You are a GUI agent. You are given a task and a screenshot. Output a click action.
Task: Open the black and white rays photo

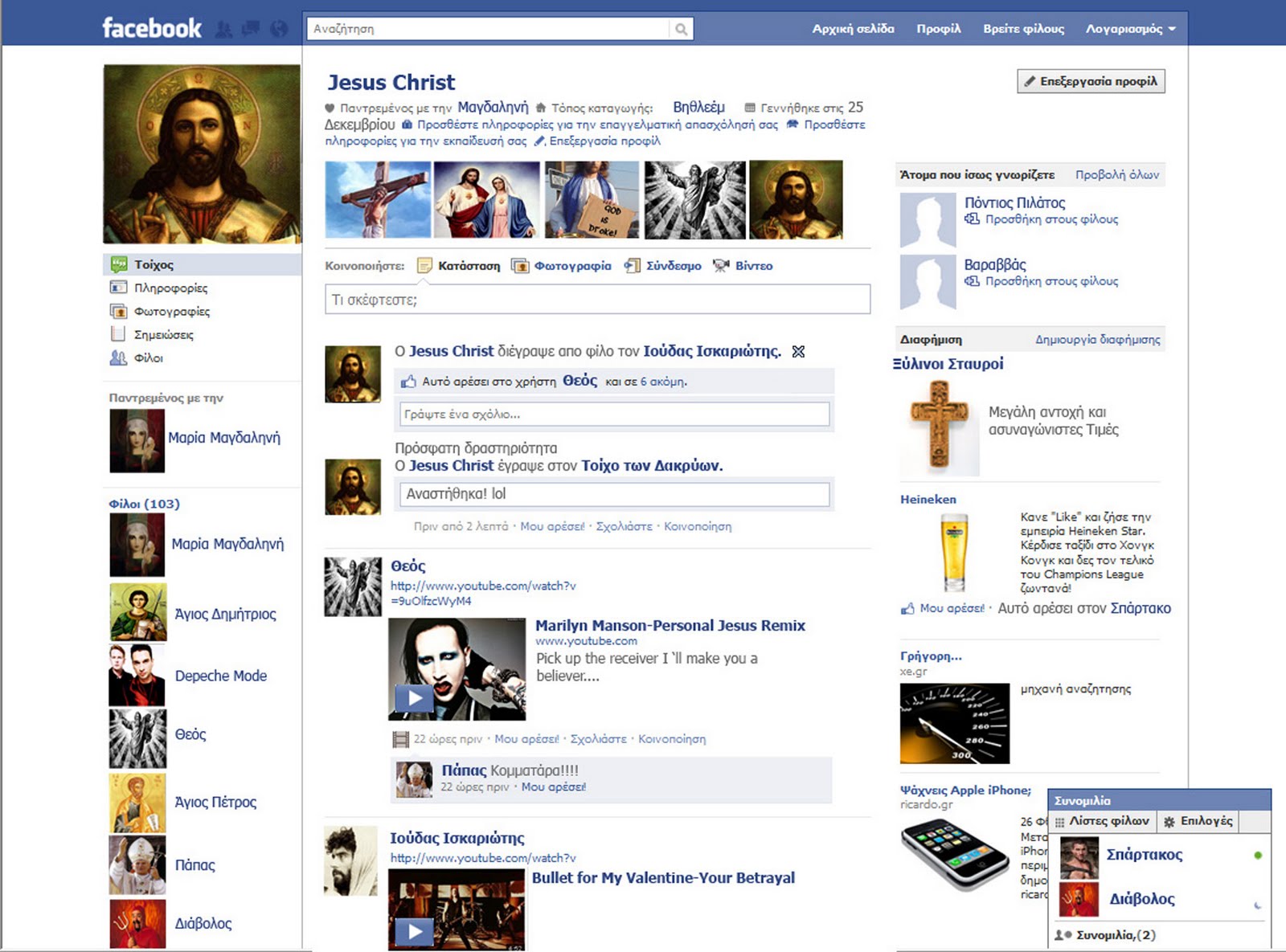[695, 199]
